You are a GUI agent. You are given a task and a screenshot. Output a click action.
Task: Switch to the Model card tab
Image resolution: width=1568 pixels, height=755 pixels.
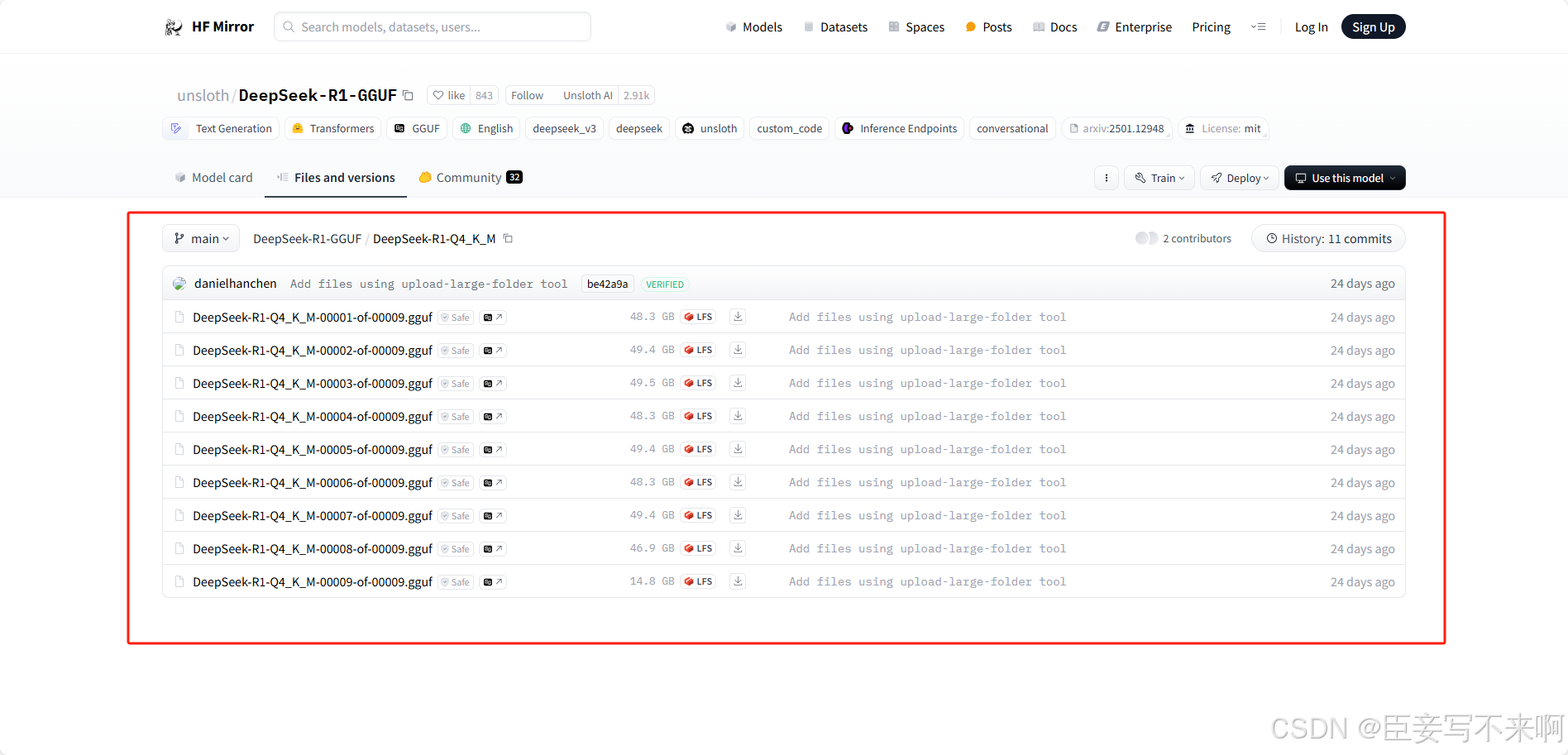click(x=213, y=178)
